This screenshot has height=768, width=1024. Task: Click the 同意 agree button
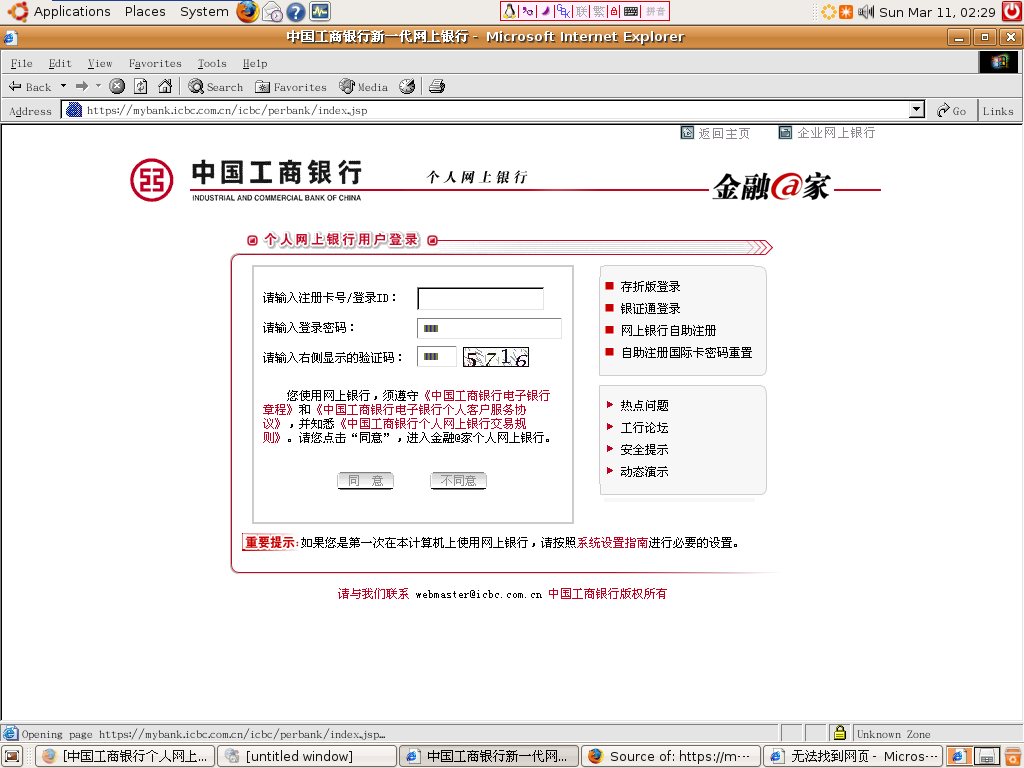[x=366, y=481]
